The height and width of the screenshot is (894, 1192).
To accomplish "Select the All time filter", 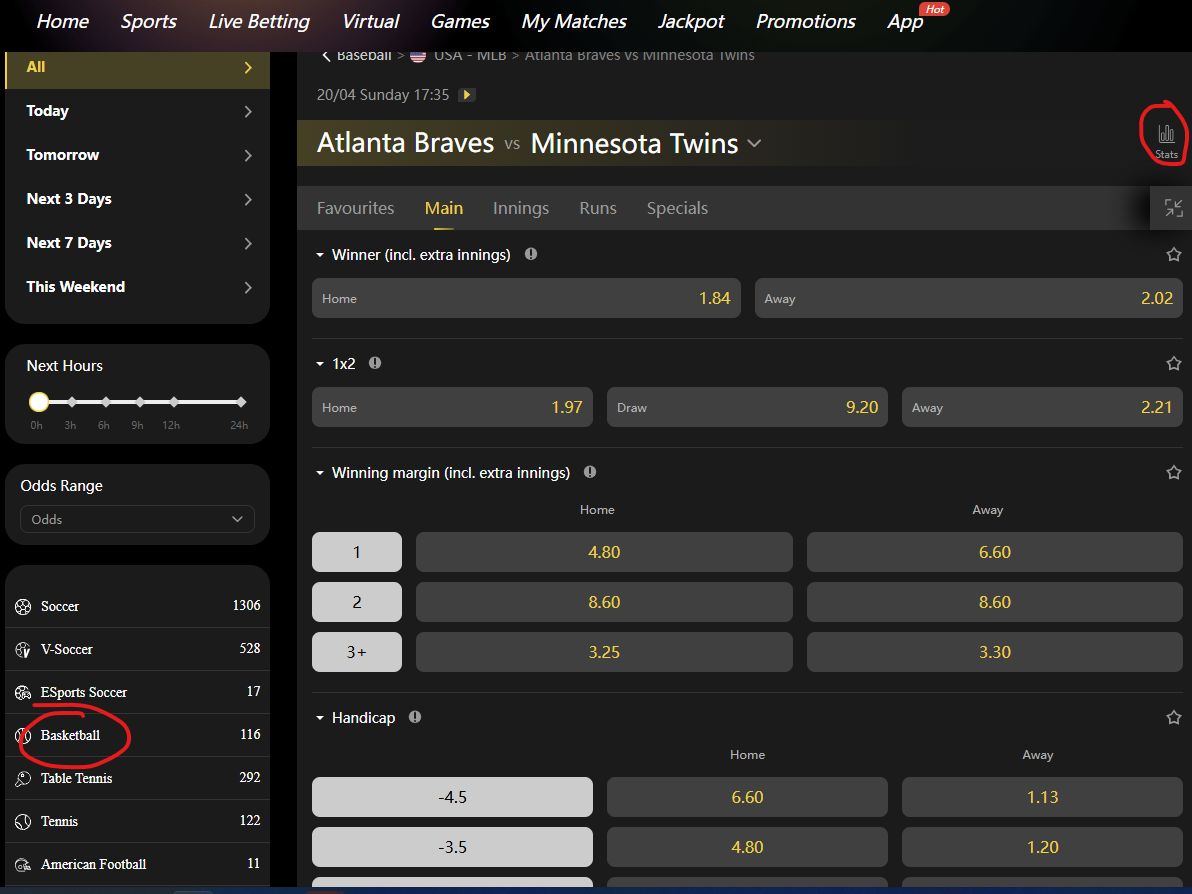I will pos(138,68).
